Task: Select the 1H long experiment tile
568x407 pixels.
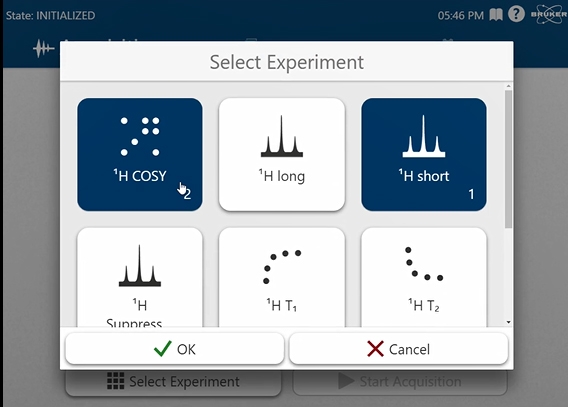Action: (282, 155)
